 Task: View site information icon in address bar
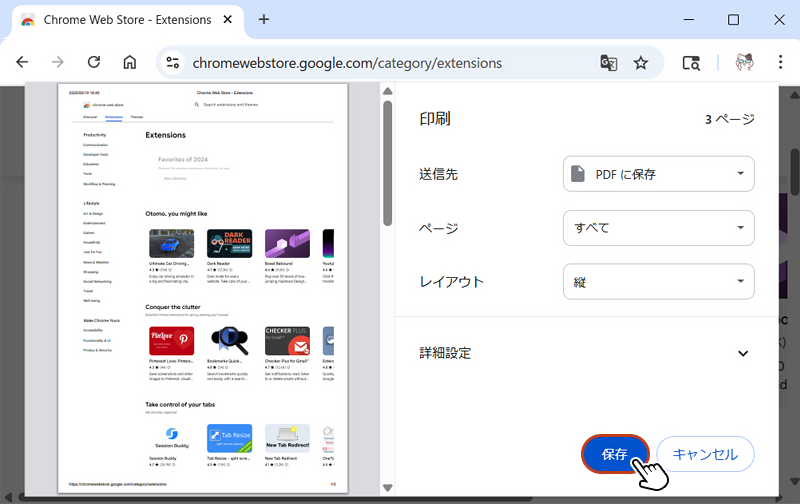click(x=173, y=63)
